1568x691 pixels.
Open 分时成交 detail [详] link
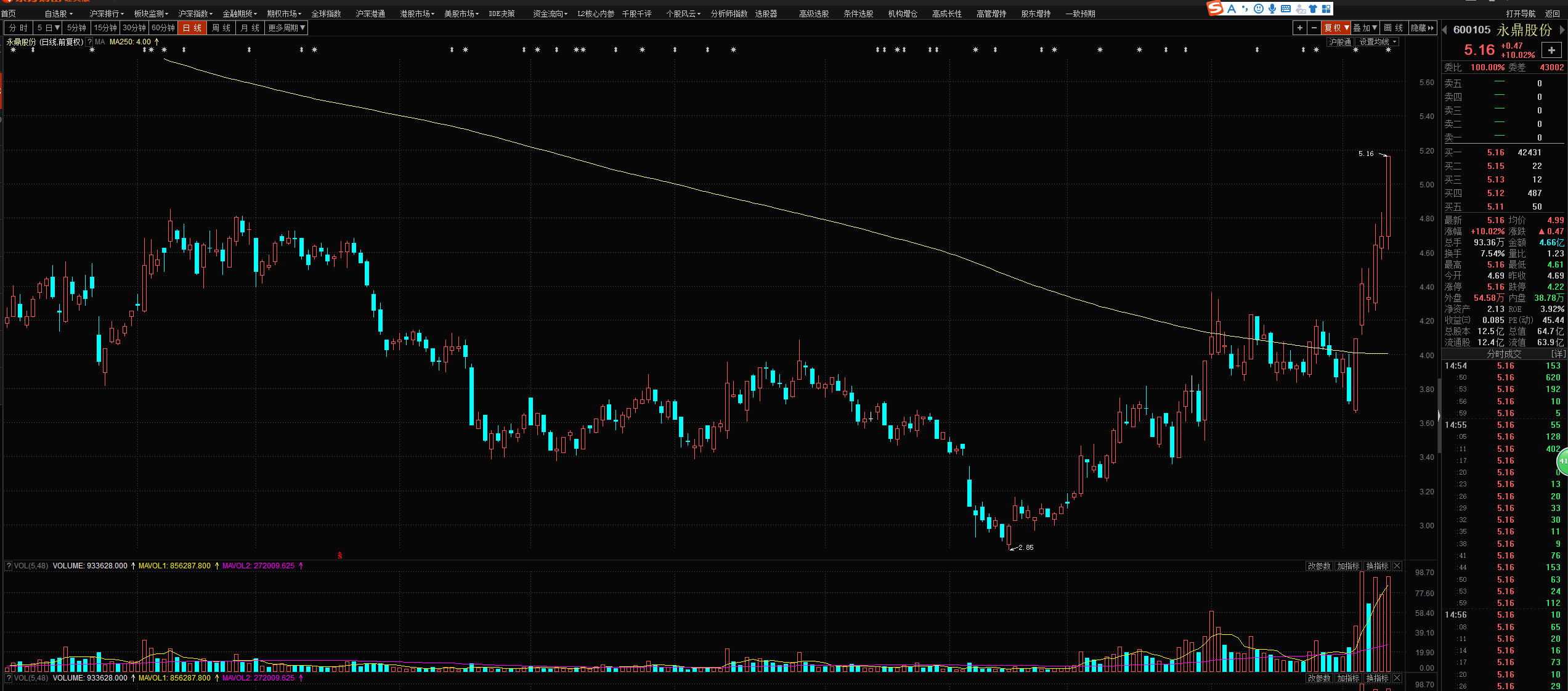tap(1558, 354)
